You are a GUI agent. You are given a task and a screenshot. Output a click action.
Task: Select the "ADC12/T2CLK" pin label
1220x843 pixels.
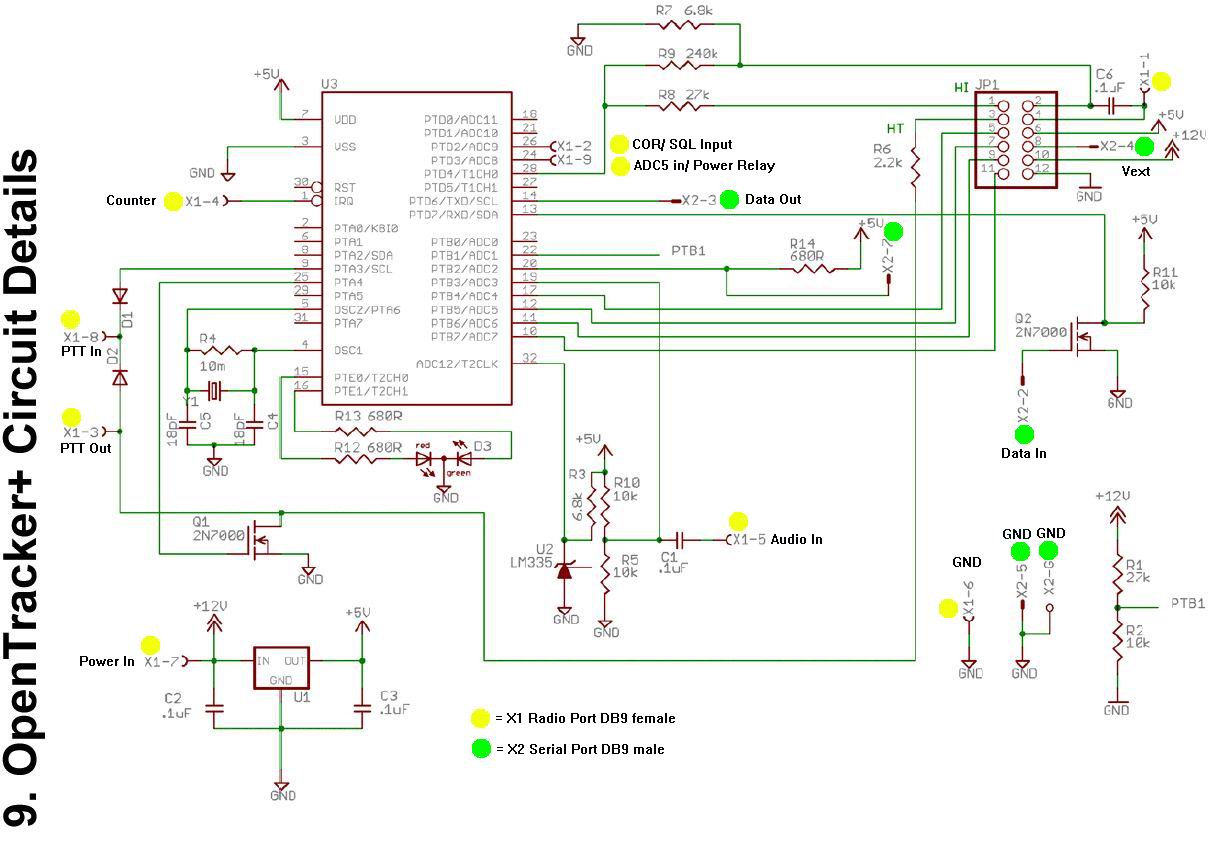click(457, 365)
